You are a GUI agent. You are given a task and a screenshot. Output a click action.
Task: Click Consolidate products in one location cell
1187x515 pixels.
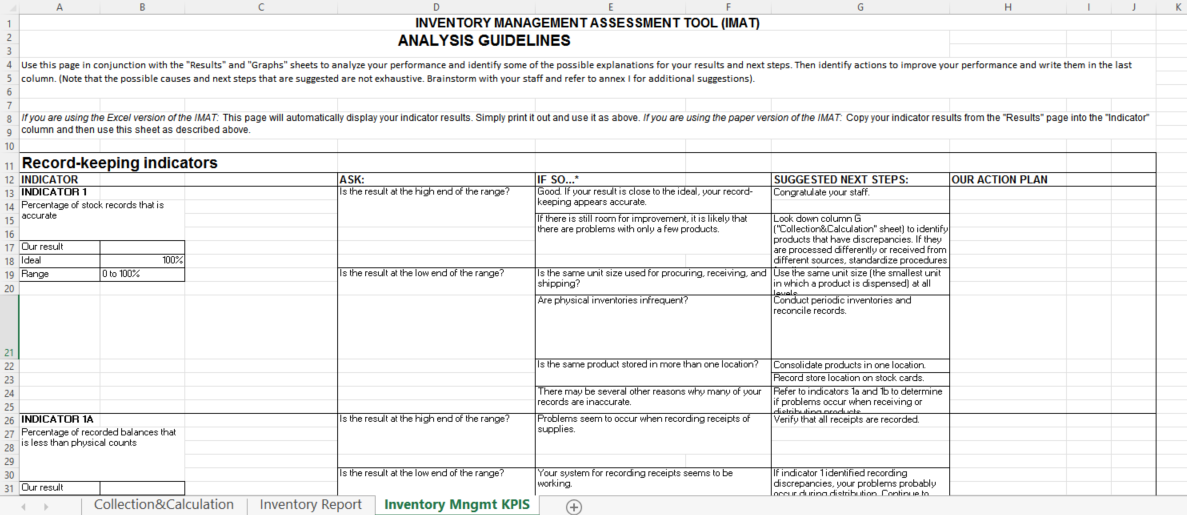point(860,365)
